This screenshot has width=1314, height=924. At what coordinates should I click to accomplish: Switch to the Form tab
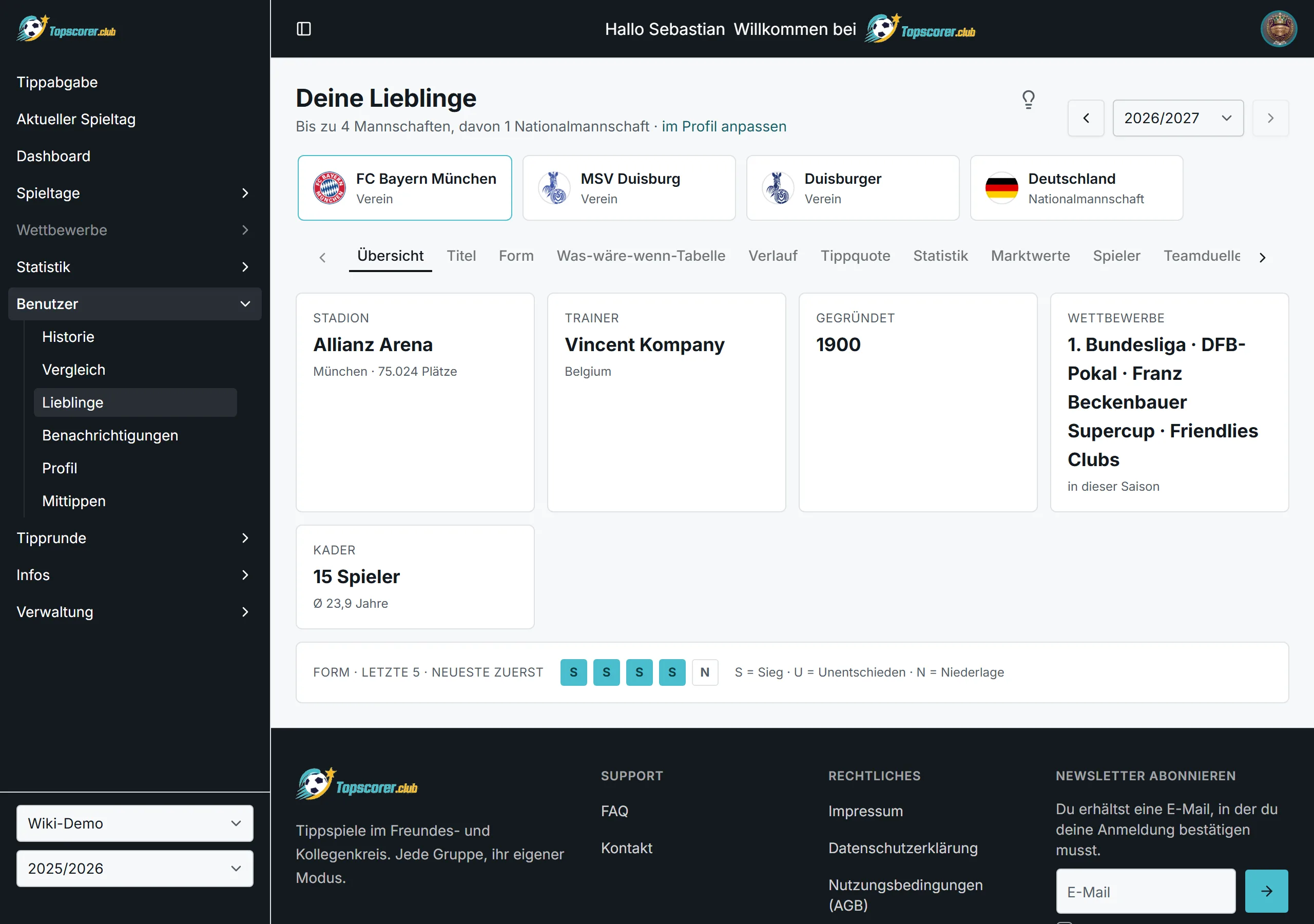(x=516, y=256)
